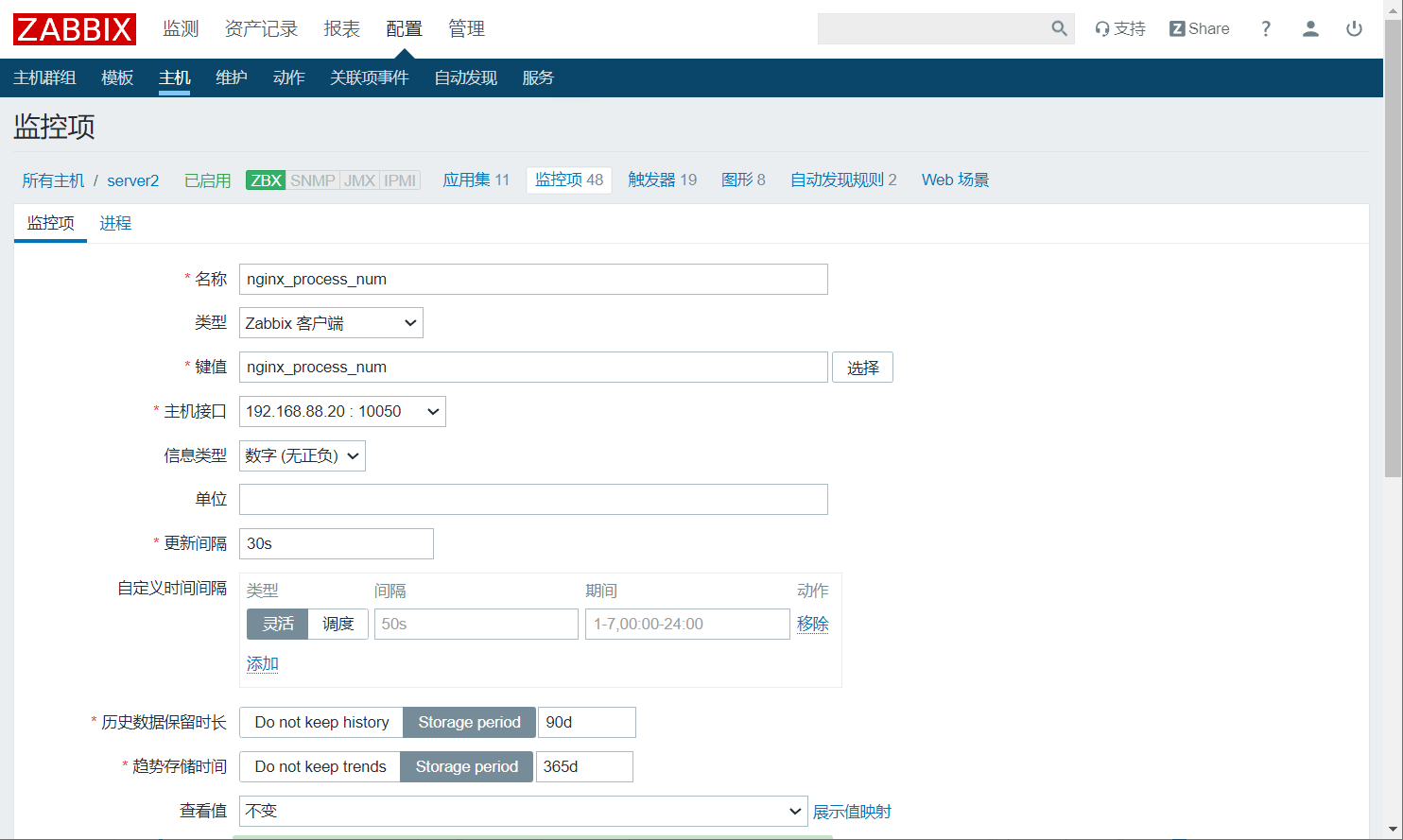Image resolution: width=1403 pixels, height=840 pixels.
Task: Switch to the 进程 tab
Action: coord(115,223)
